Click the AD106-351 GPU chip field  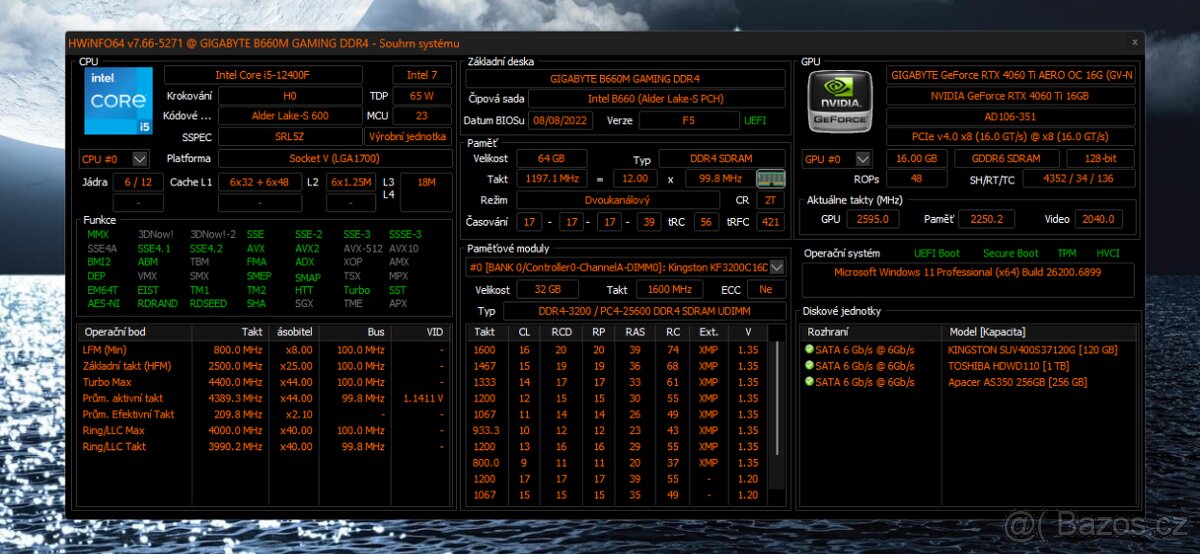1011,116
